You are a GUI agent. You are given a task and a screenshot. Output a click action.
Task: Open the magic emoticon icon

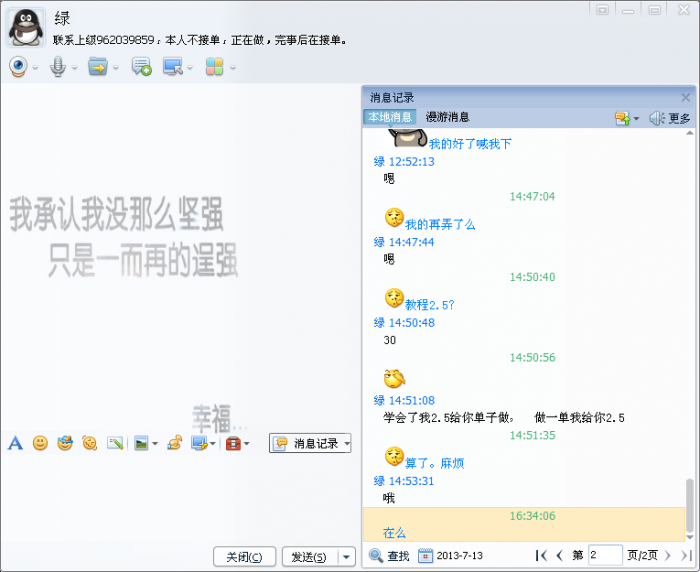tap(65, 443)
